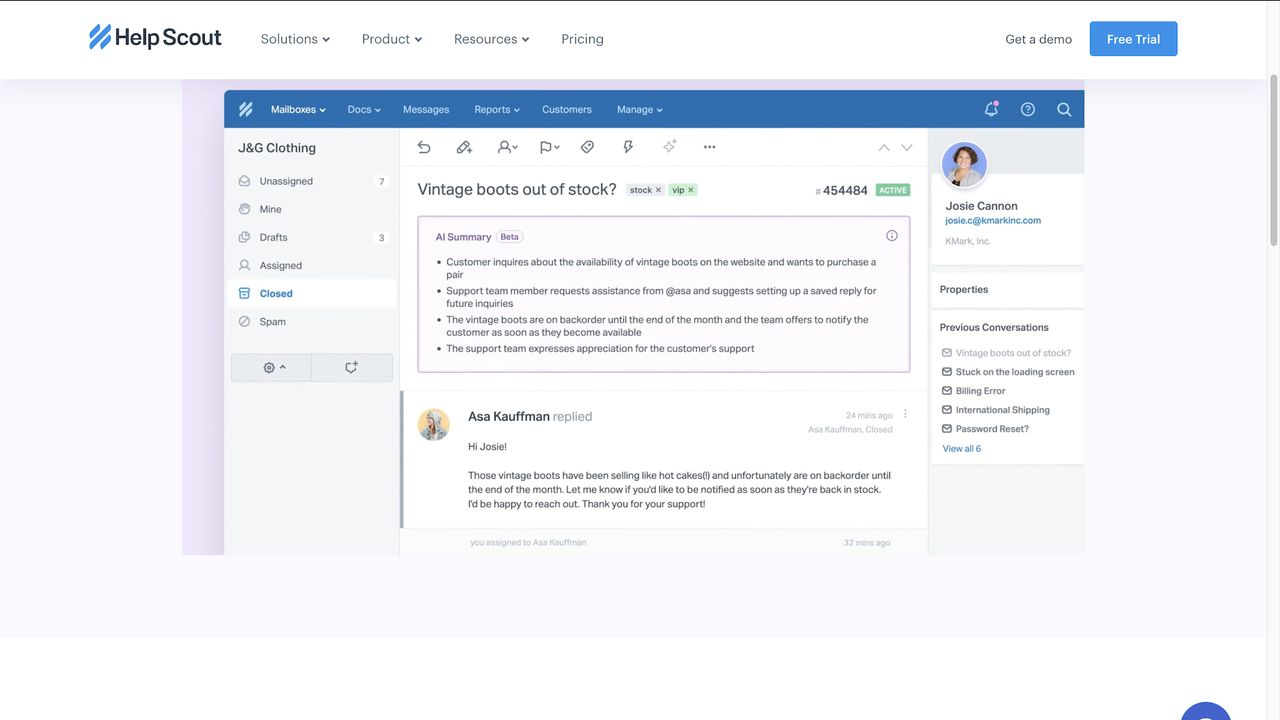This screenshot has width=1280, height=720.
Task: Click the new conversation icon
Action: pyautogui.click(x=351, y=367)
